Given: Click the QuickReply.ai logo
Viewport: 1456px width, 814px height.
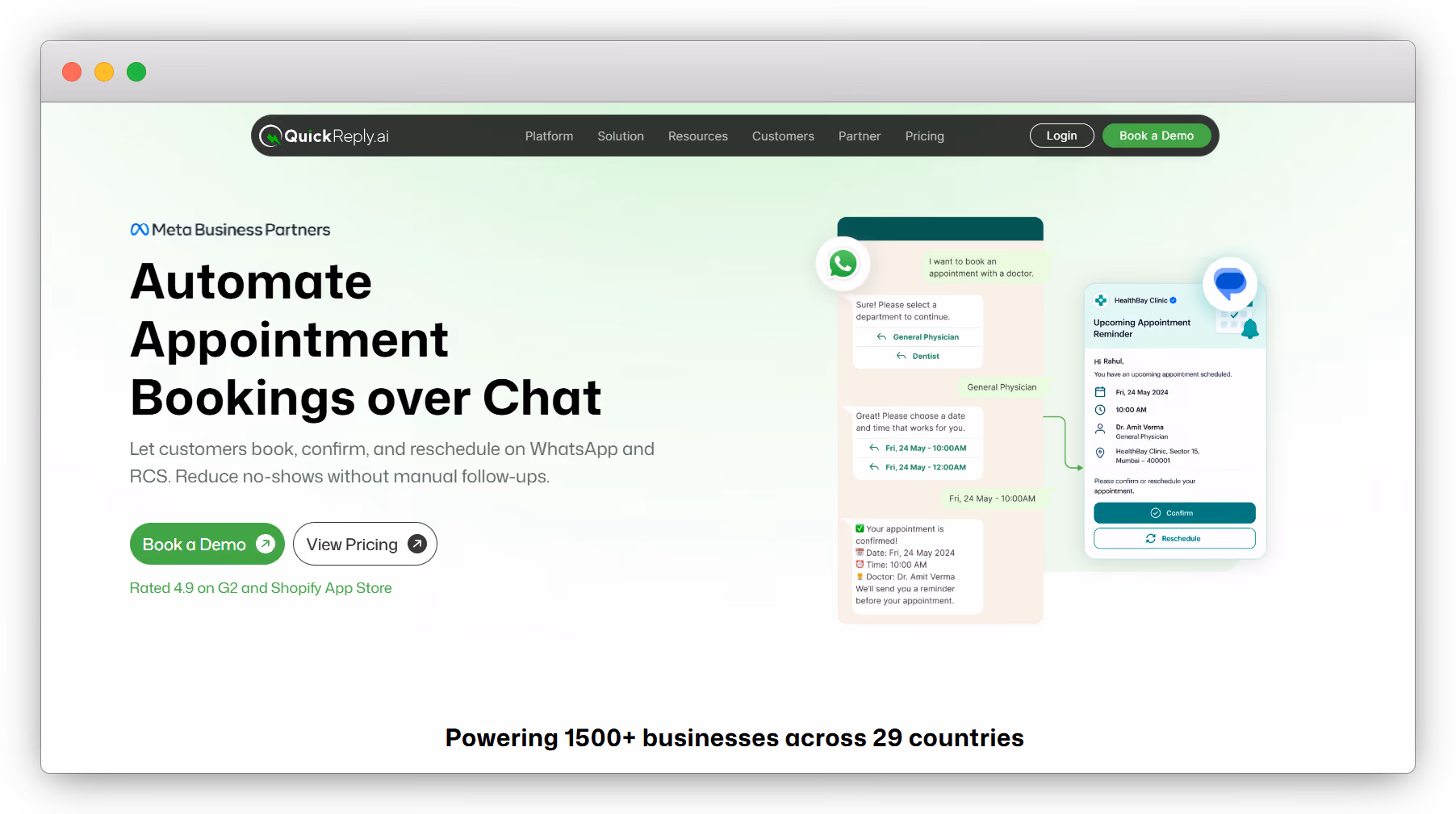Looking at the screenshot, I should (324, 136).
